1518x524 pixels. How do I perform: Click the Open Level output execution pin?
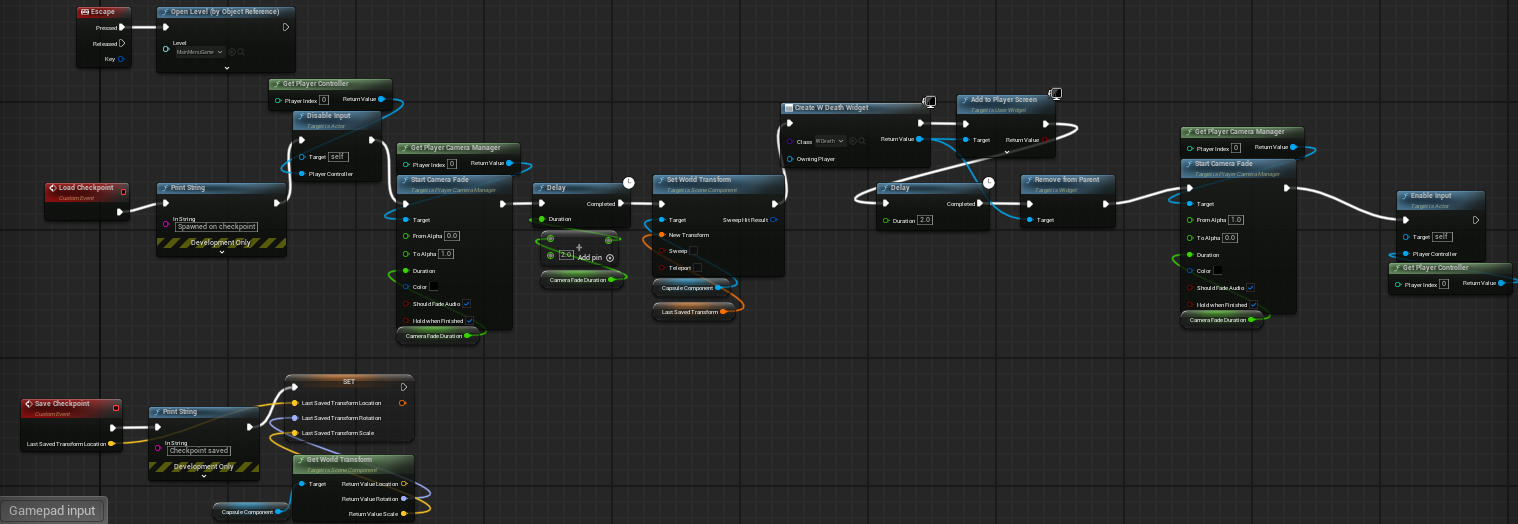285,27
